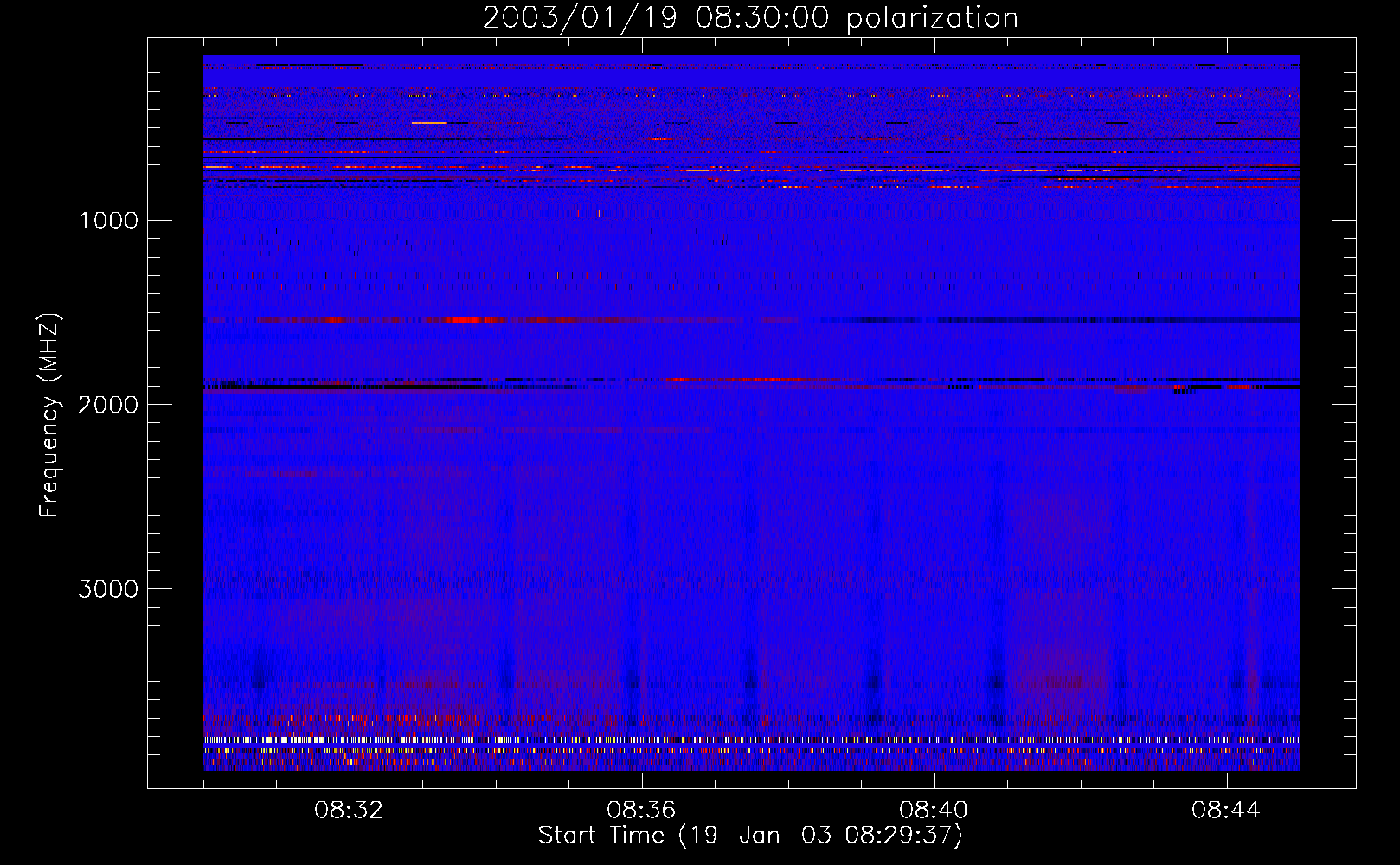The image size is (1400, 865).
Task: Click the 08:44 time axis label
Action: click(x=1227, y=811)
